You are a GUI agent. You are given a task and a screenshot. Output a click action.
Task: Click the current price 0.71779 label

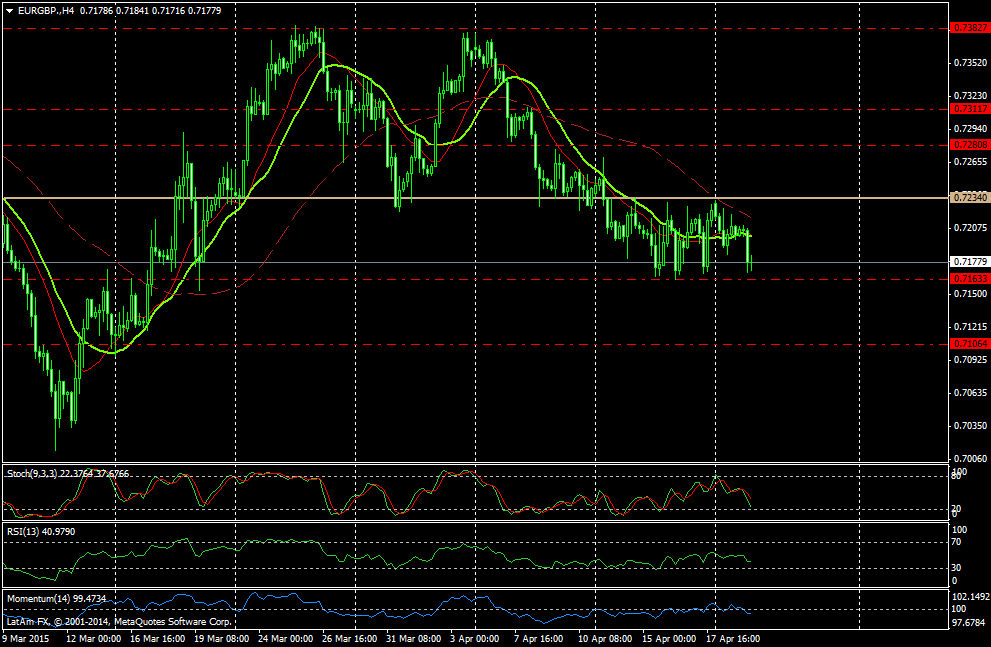[968, 262]
